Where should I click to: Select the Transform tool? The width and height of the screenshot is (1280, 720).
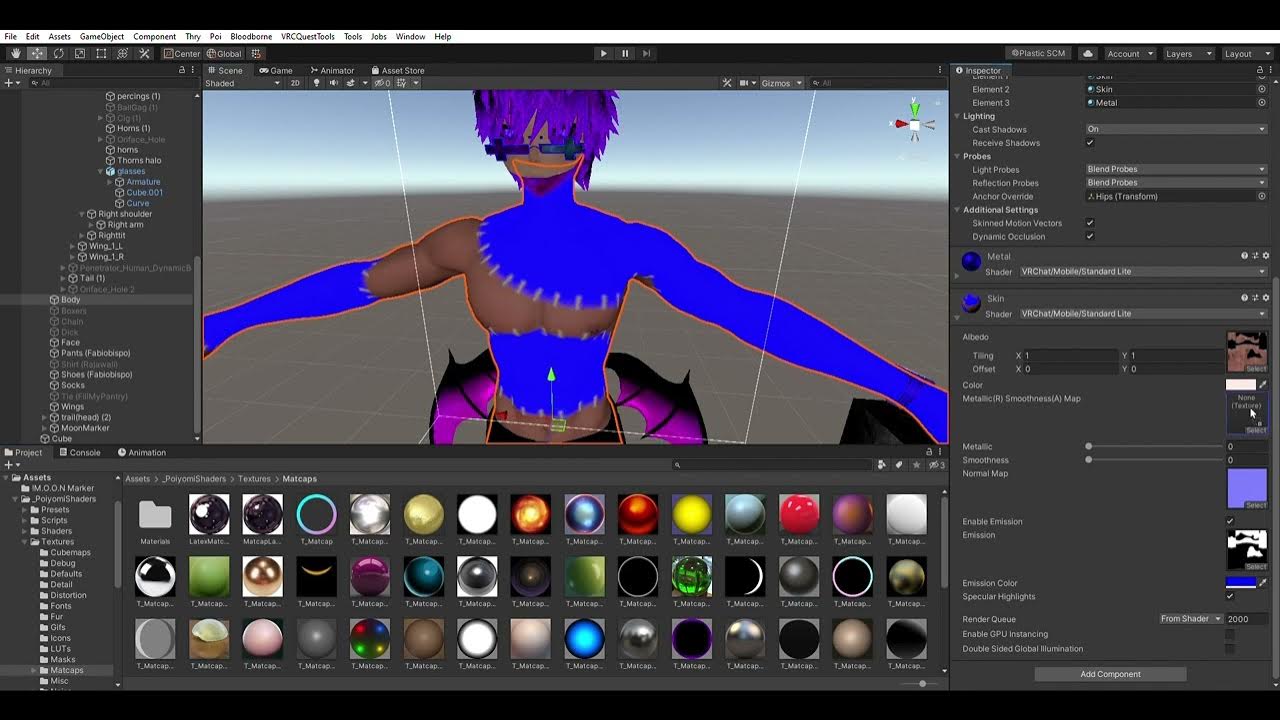click(x=123, y=53)
